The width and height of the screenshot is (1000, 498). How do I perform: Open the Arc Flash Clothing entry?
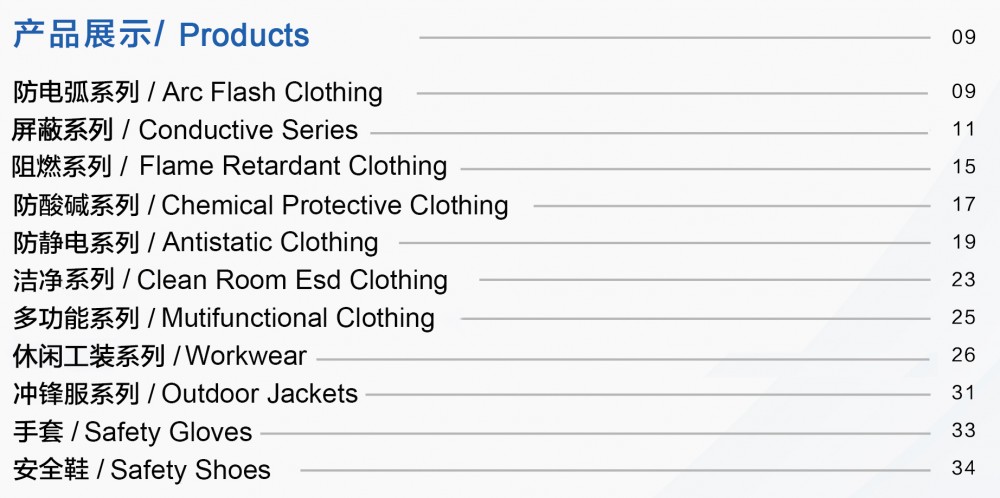(198, 93)
